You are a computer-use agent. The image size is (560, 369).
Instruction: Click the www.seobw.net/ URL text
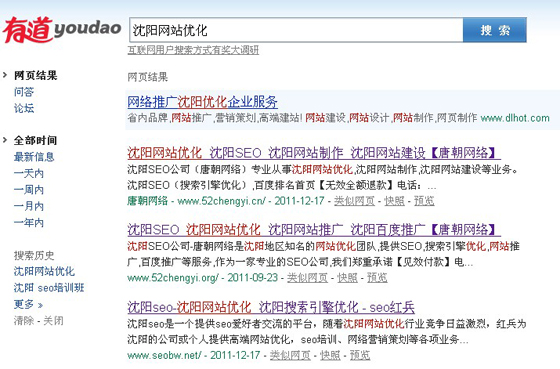tap(164, 355)
